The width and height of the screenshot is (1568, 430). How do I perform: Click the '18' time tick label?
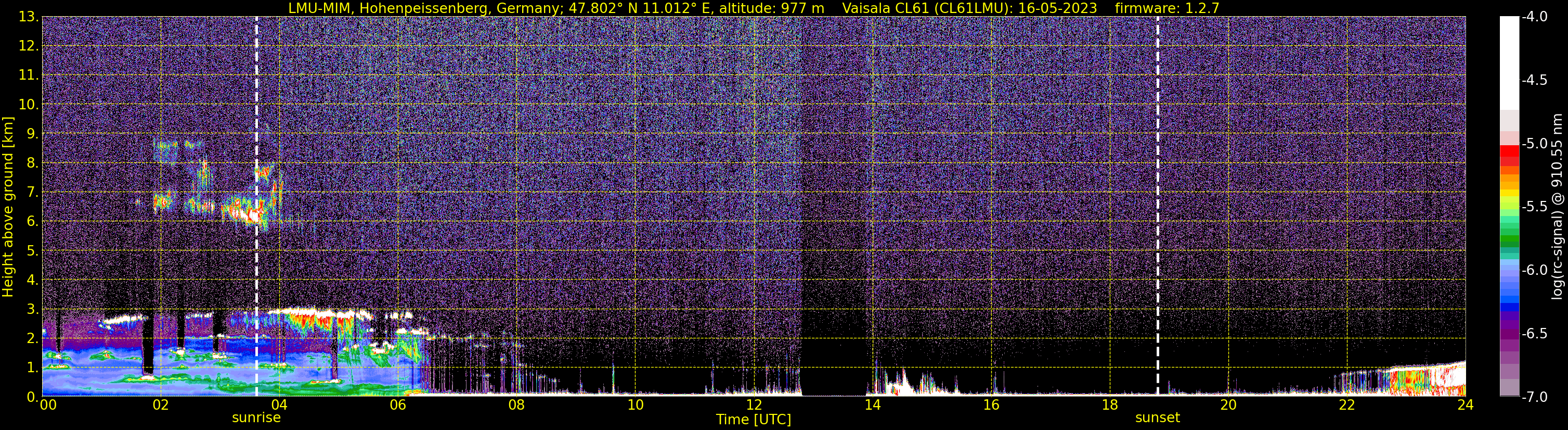1110,405
